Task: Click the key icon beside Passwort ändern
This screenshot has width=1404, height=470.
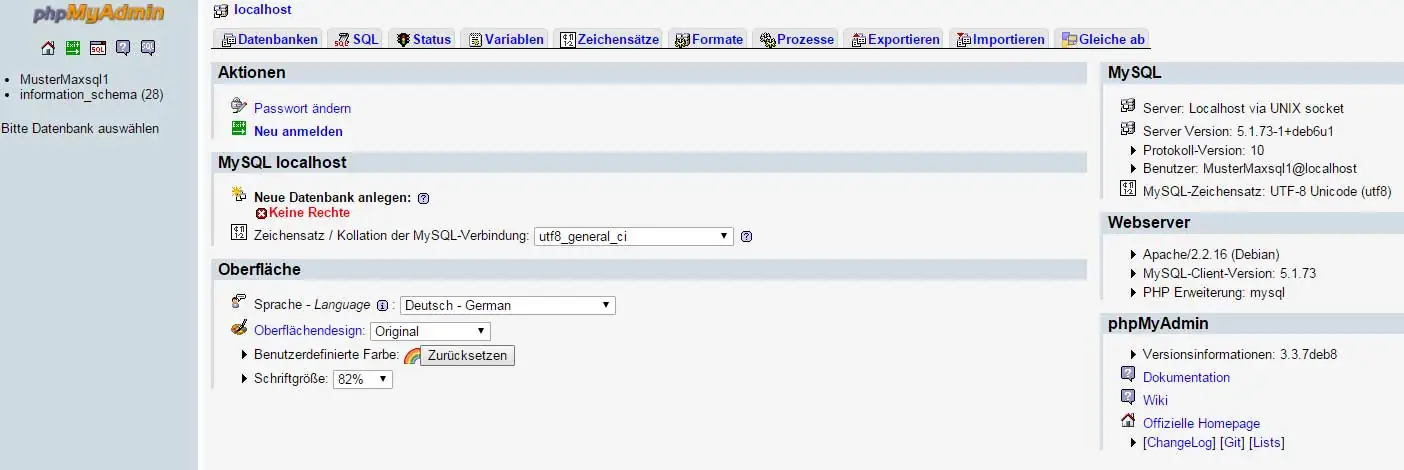Action: pos(238,106)
